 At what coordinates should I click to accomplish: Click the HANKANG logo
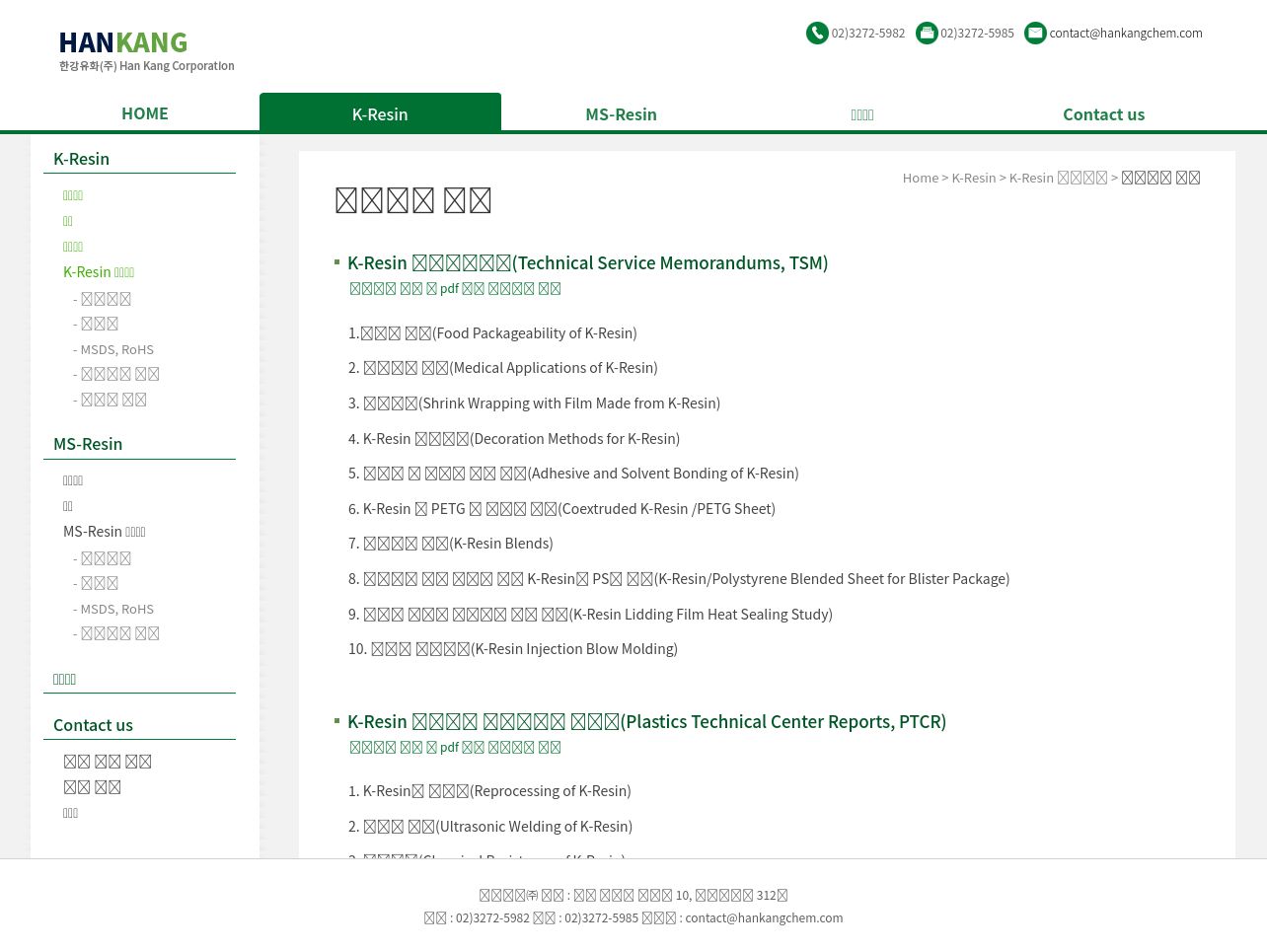[146, 51]
